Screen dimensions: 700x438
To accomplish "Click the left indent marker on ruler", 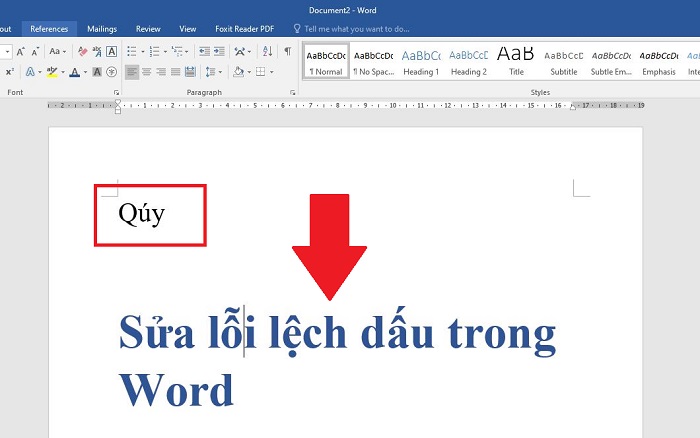I will tap(118, 110).
